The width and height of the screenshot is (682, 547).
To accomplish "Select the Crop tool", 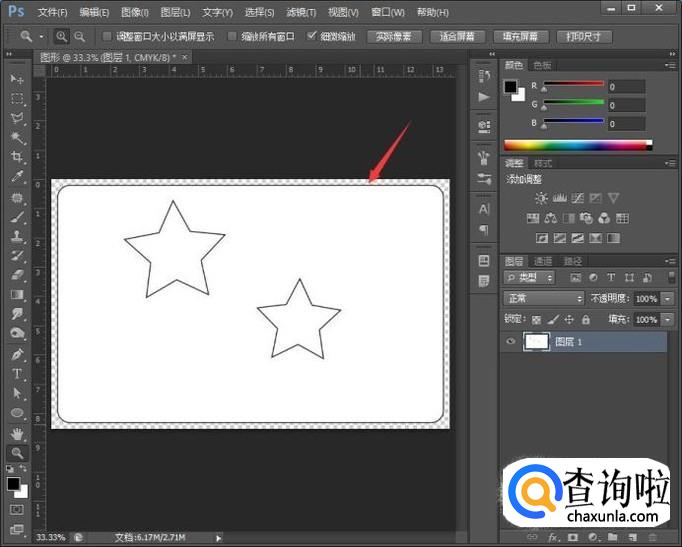I will [17, 157].
